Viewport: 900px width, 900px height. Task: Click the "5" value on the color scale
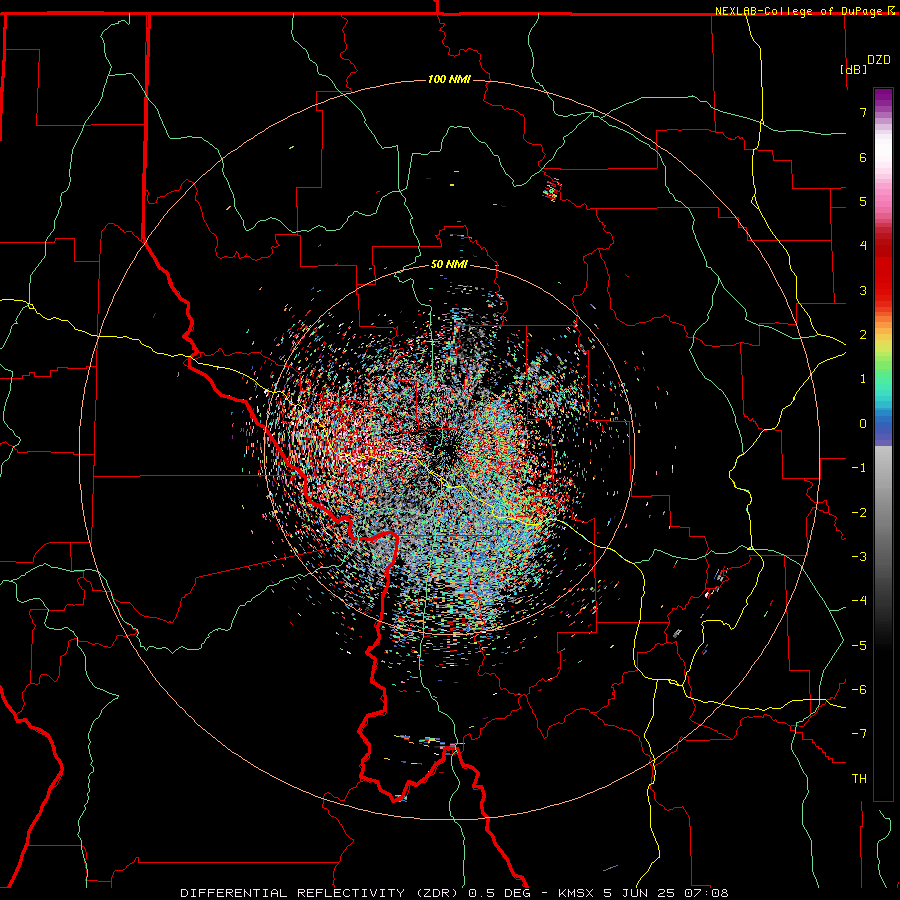[x=863, y=201]
